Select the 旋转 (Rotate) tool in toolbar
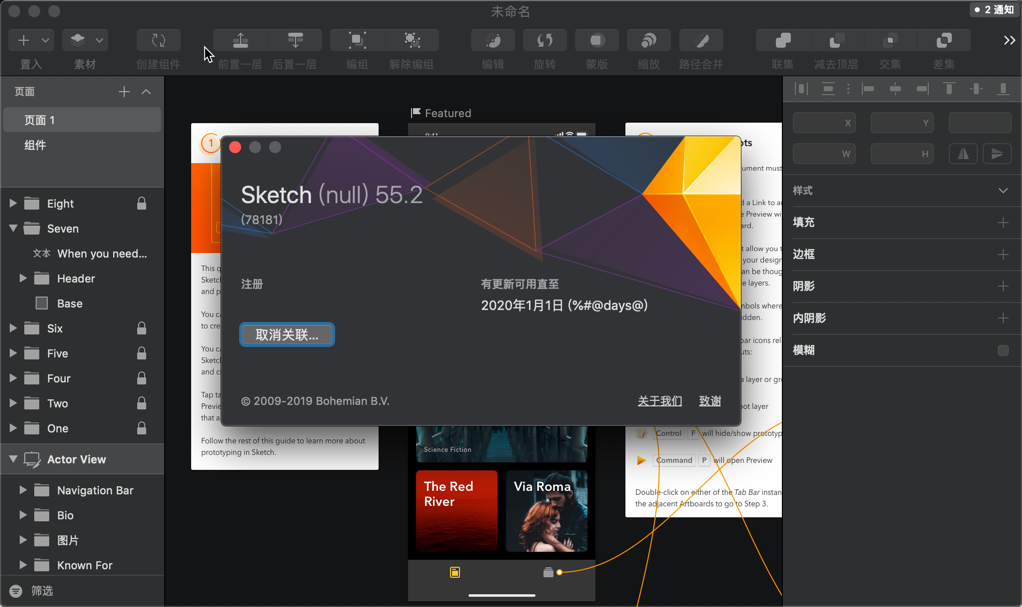 coord(544,40)
